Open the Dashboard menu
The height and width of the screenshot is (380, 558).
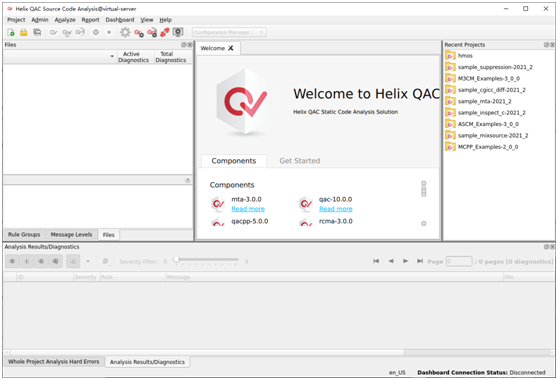120,20
